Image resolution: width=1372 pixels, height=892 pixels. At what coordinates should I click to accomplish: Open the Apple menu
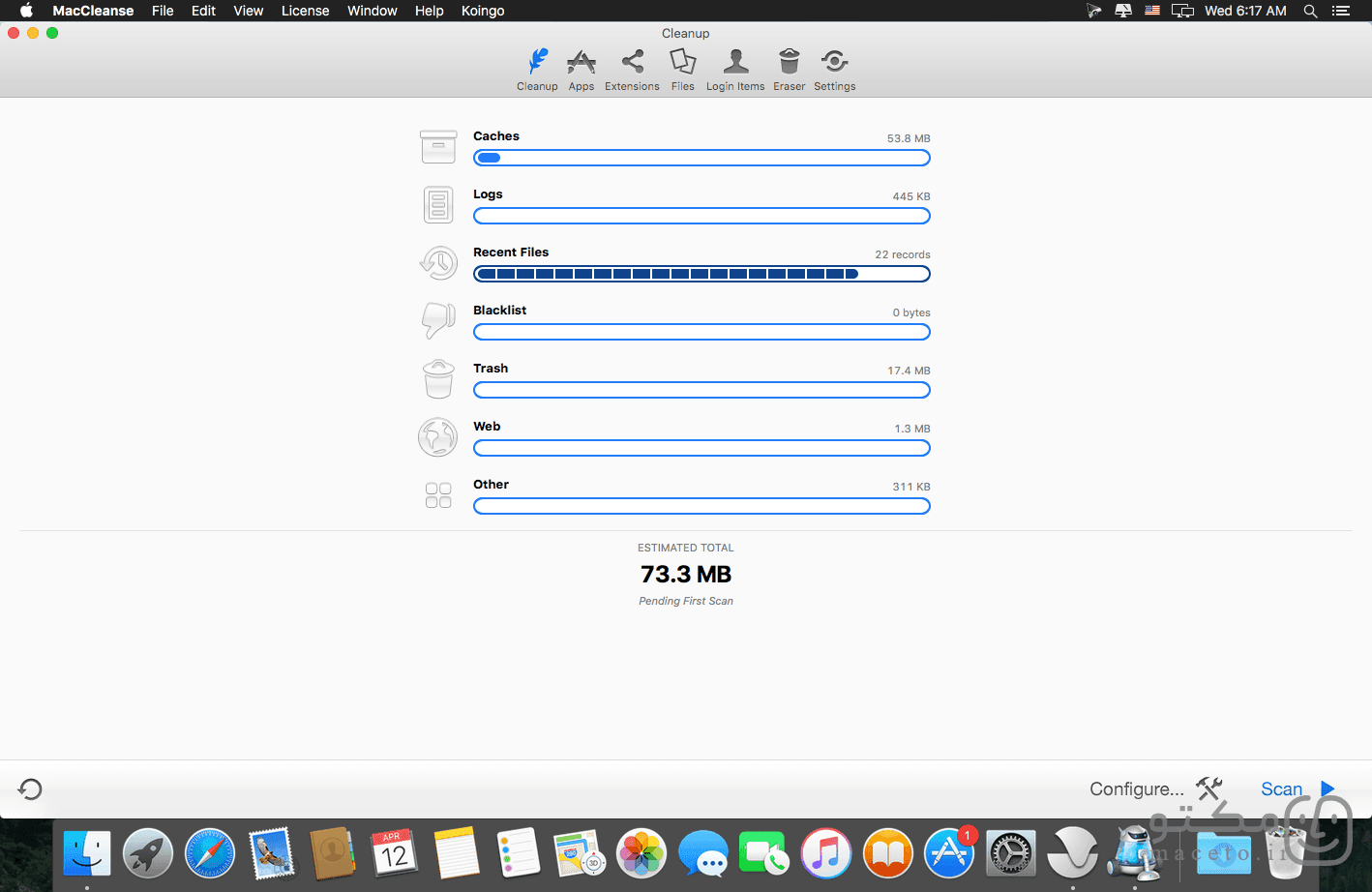26,11
